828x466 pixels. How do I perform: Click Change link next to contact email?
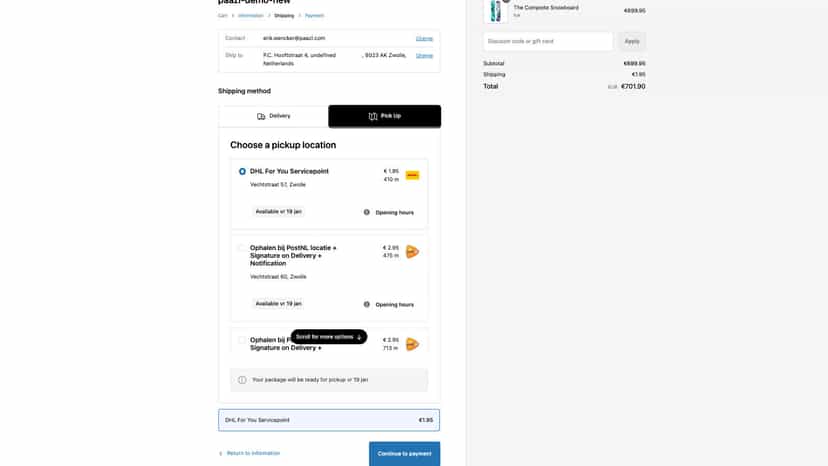click(x=424, y=39)
